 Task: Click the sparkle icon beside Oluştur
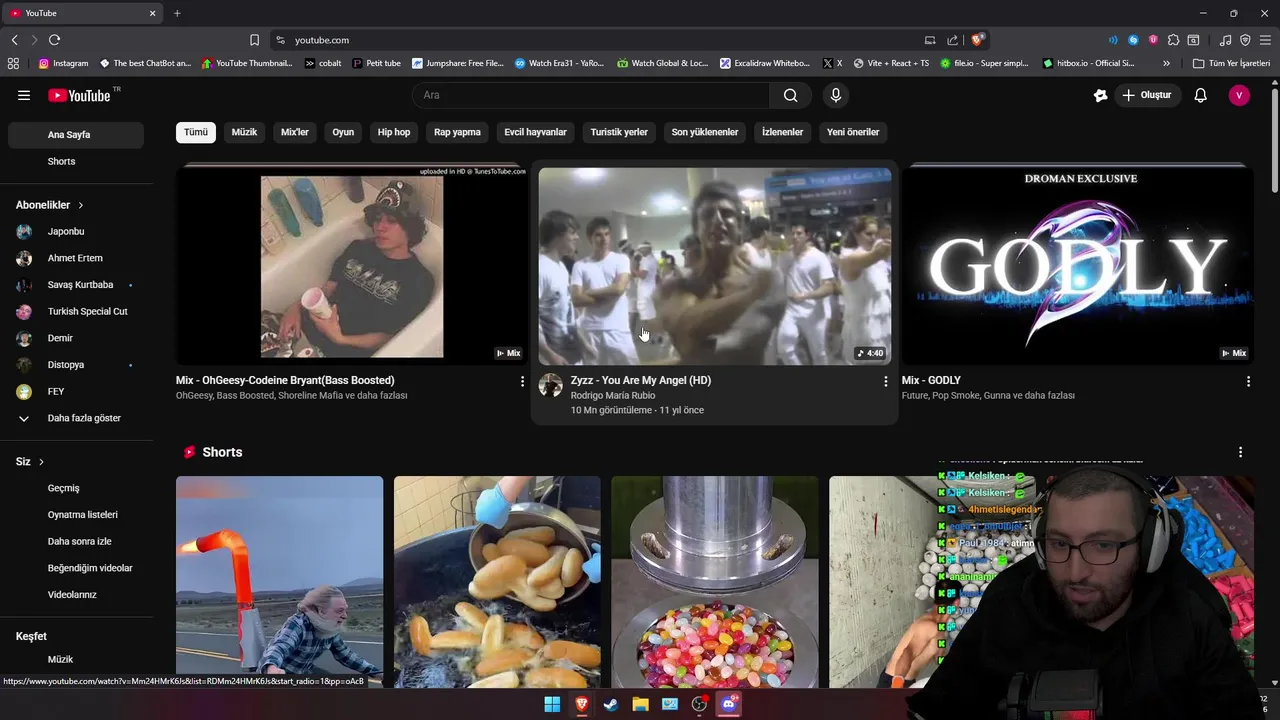click(x=1100, y=95)
